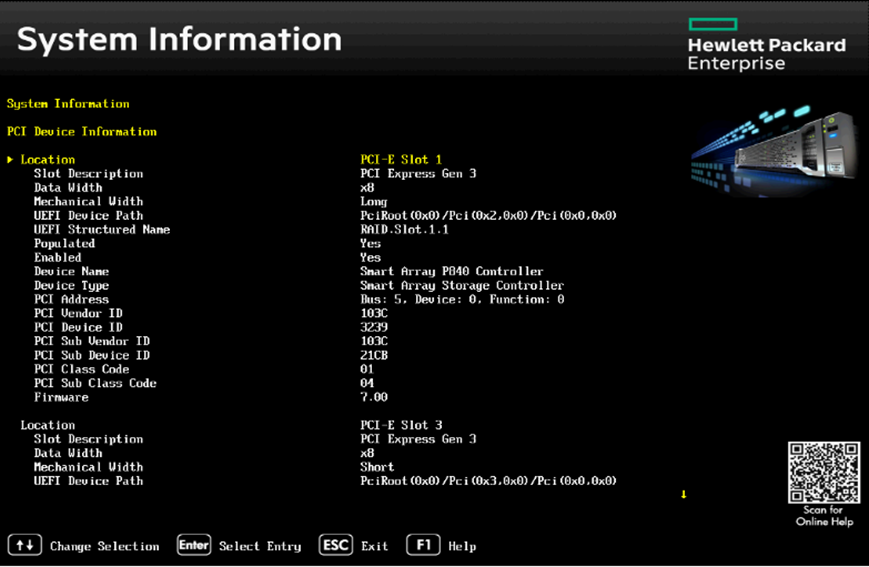
Task: Click the Exit label
Action: pos(375,546)
